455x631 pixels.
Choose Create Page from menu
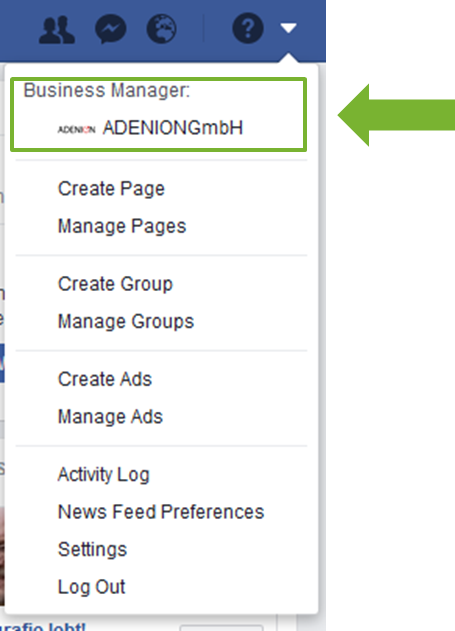point(111,189)
